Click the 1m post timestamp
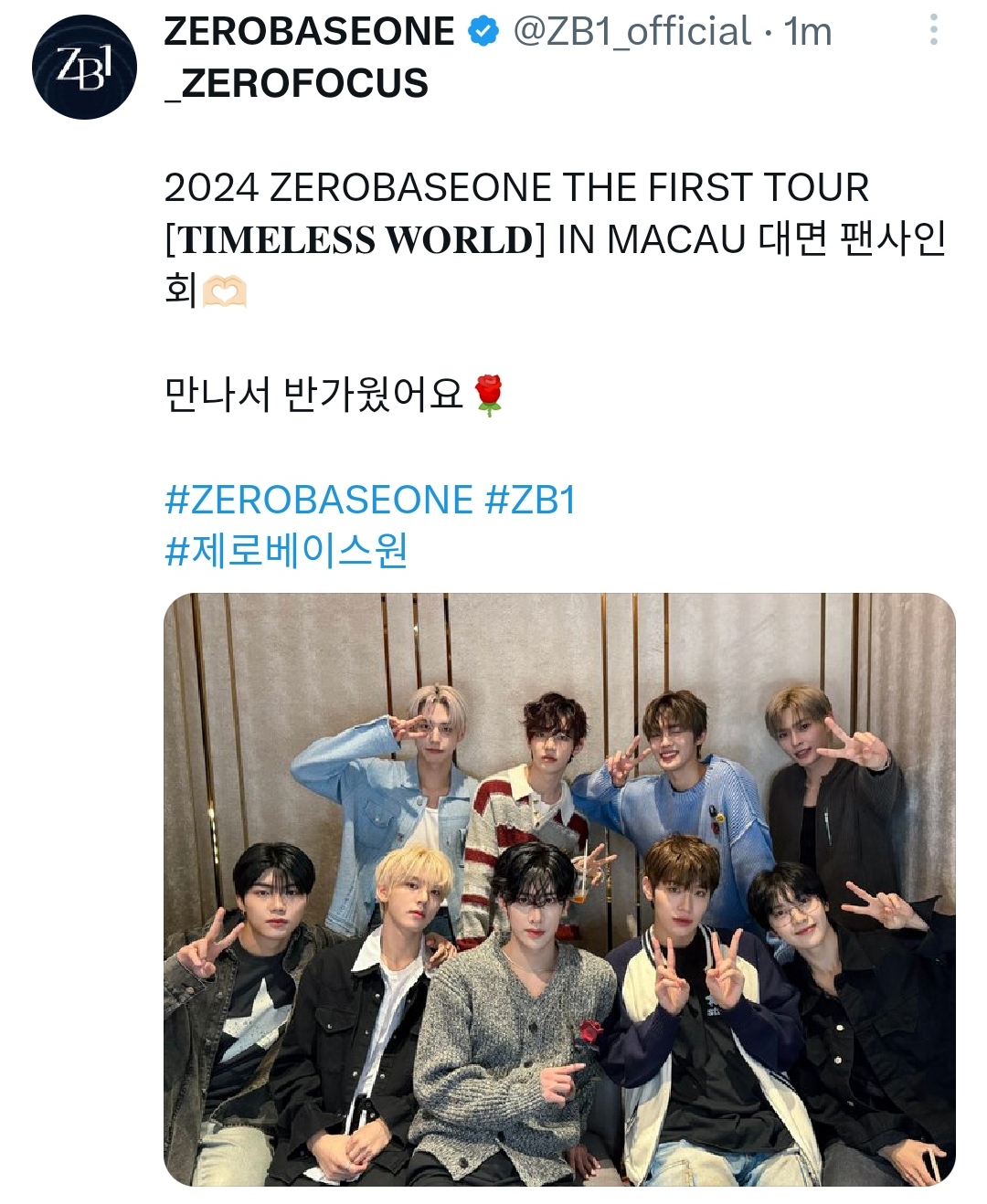Viewport: 987px width, 1204px height. (x=808, y=32)
